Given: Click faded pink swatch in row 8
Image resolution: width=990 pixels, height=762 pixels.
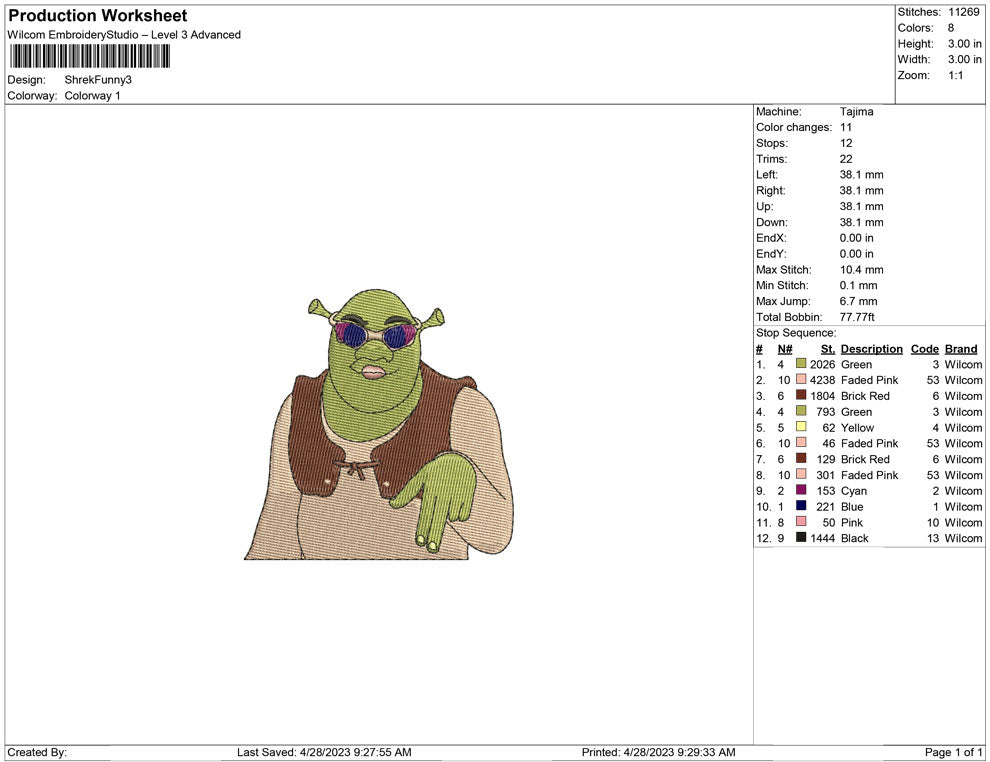Looking at the screenshot, I should (801, 474).
